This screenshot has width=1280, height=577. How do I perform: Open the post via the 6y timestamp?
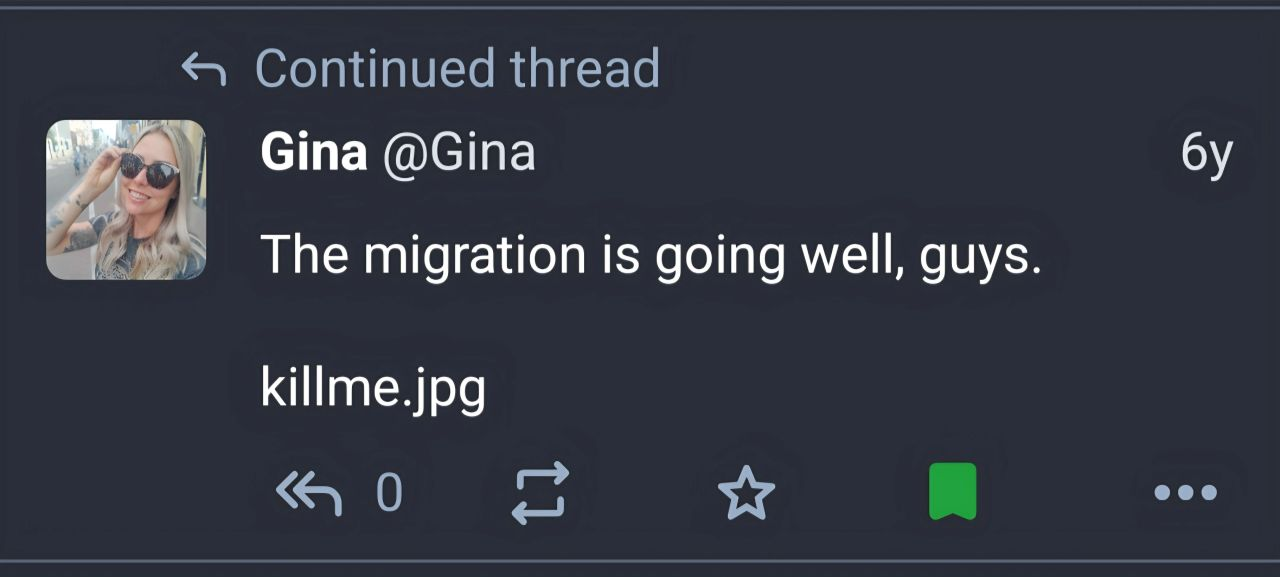[x=1206, y=153]
